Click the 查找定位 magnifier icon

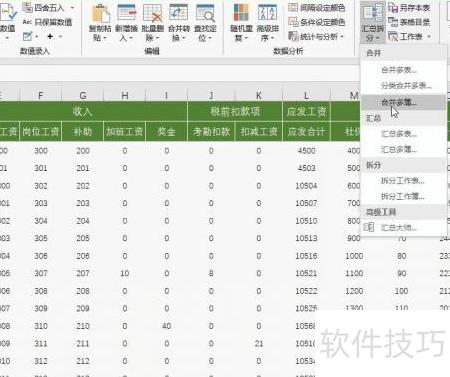click(205, 14)
